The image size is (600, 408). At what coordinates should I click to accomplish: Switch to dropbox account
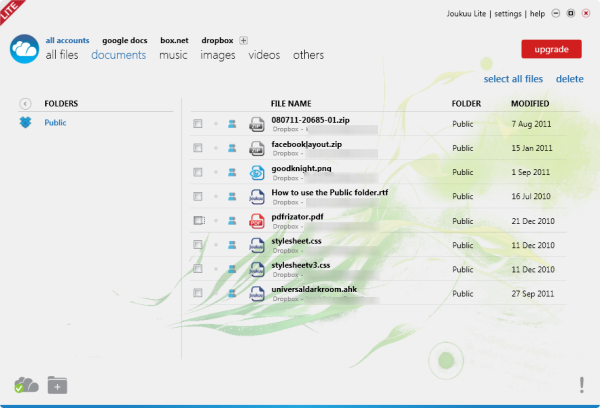tap(217, 40)
